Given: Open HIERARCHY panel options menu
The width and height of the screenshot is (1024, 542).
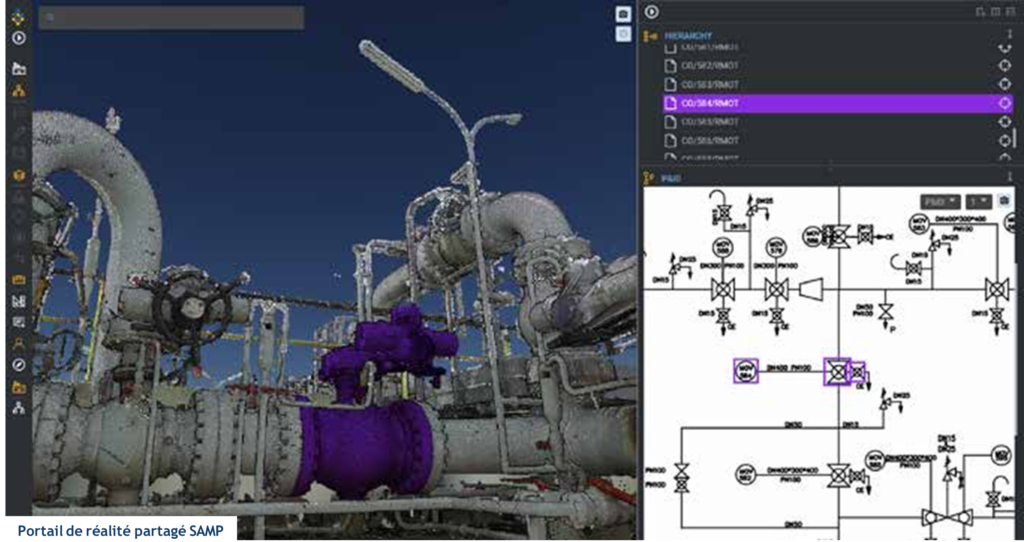Looking at the screenshot, I should (1009, 35).
